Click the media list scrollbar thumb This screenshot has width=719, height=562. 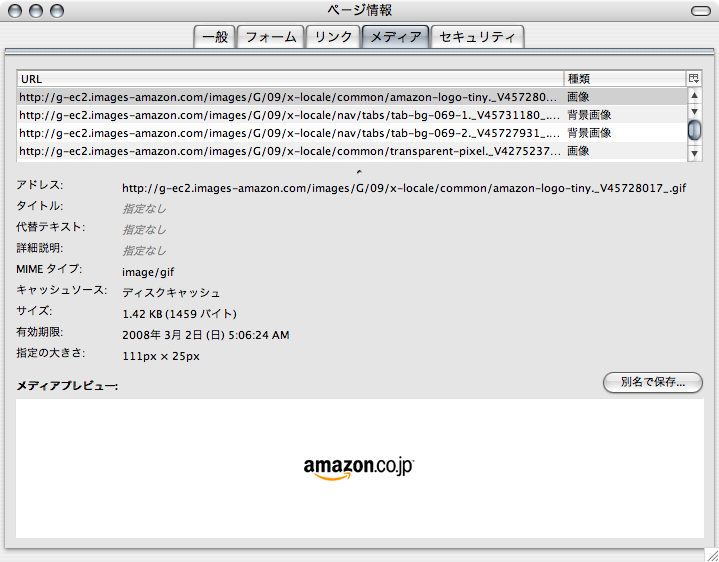point(695,130)
